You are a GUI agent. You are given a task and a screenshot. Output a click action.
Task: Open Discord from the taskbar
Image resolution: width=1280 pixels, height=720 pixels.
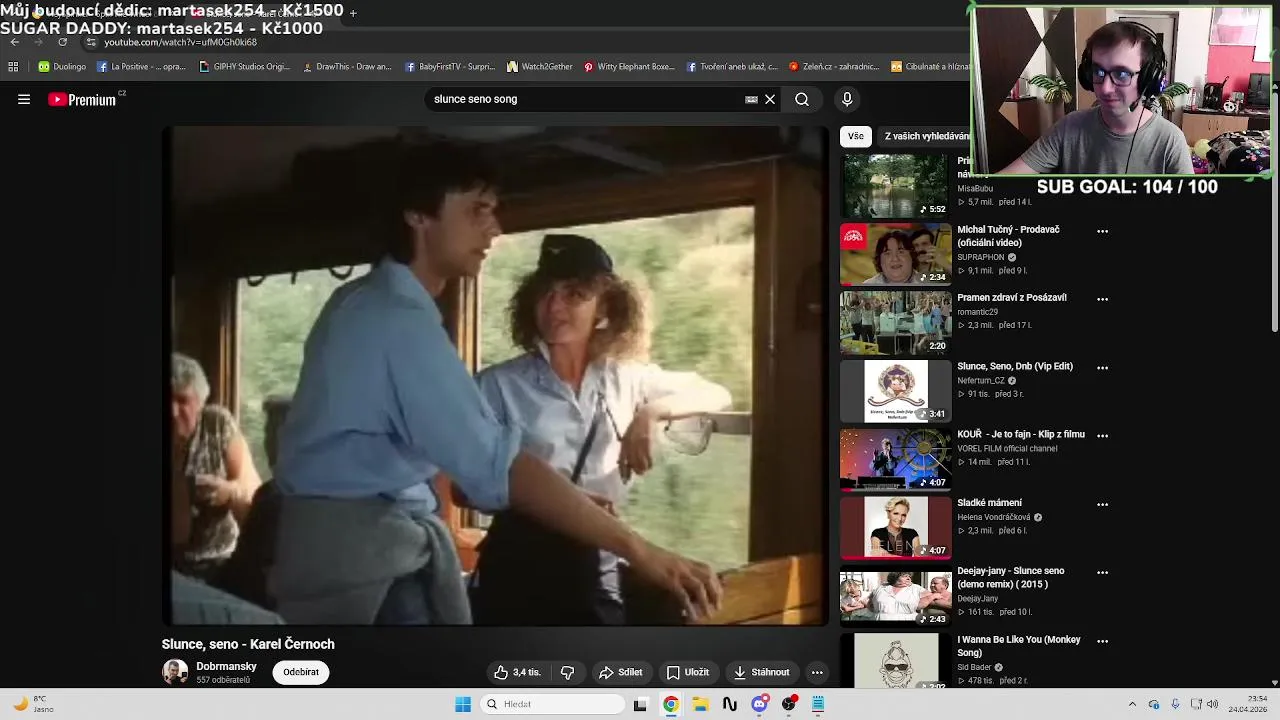click(760, 704)
